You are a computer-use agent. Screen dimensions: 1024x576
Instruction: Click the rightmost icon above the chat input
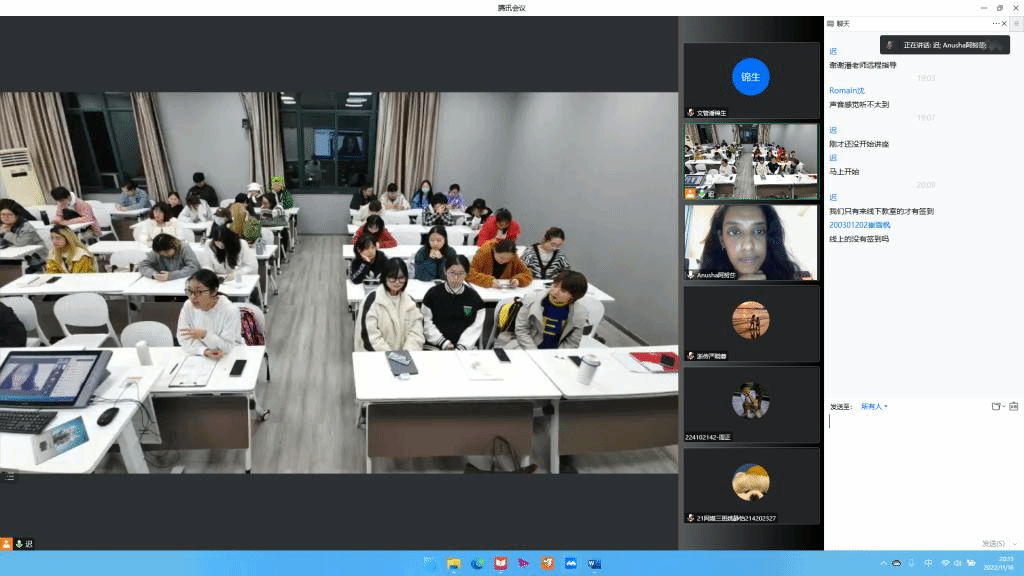[1013, 406]
